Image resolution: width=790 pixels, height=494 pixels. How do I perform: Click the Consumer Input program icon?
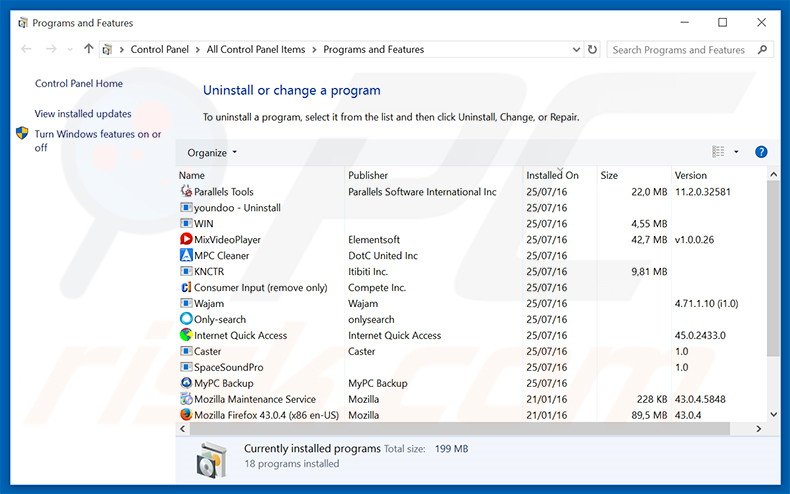coord(186,287)
